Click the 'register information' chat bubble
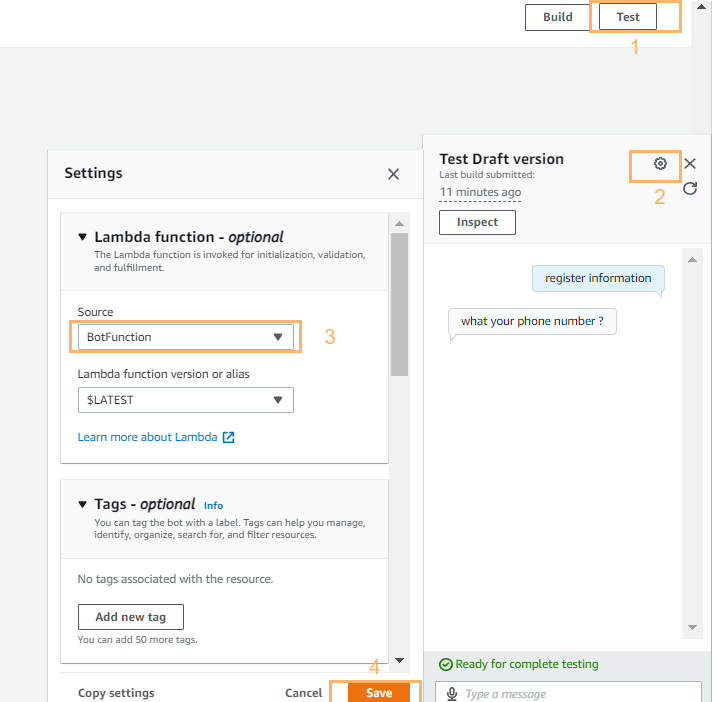 [598, 278]
